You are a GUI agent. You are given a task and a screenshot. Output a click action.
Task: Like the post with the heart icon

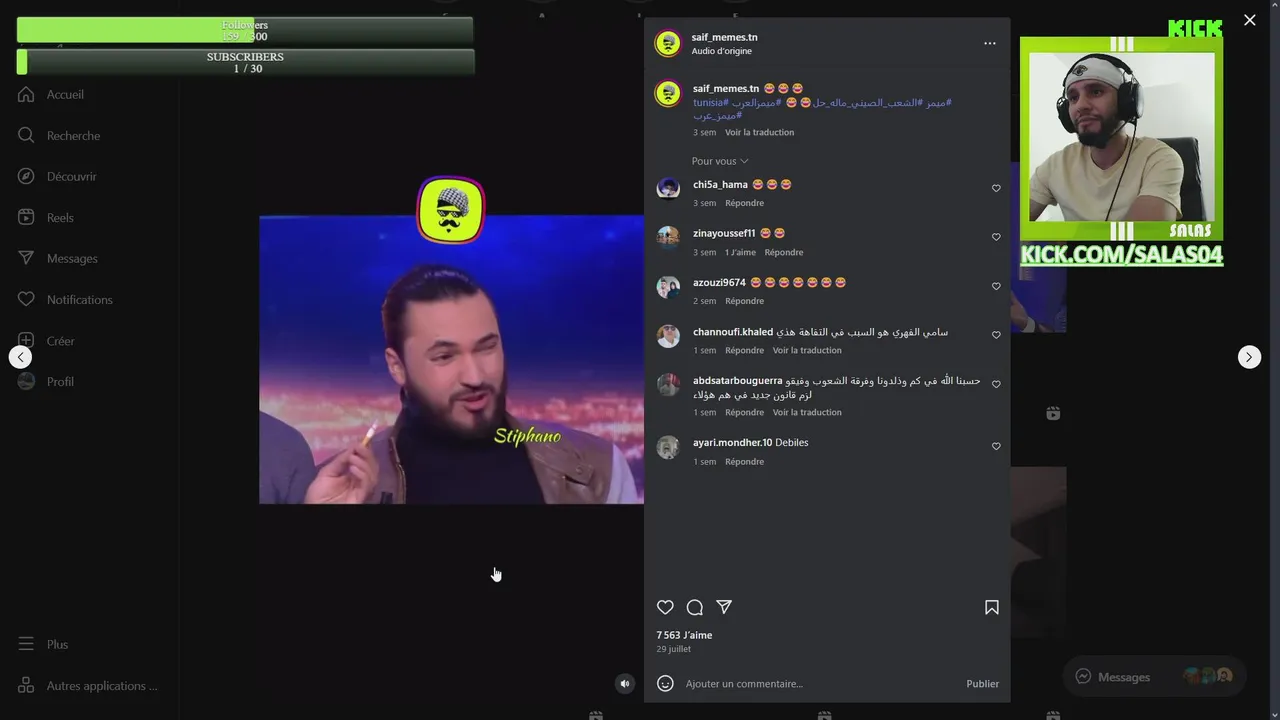[x=665, y=607]
